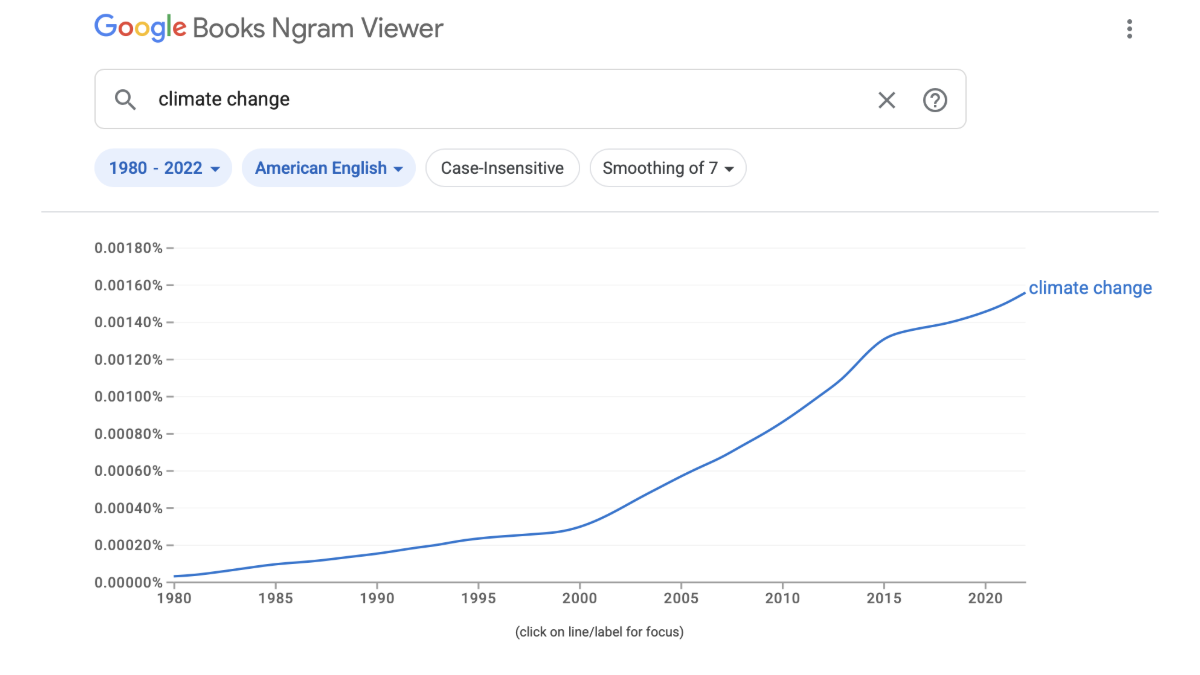Image resolution: width=1200 pixels, height=675 pixels.
Task: Click the Google Books Ngram Viewer logo
Action: point(269,29)
